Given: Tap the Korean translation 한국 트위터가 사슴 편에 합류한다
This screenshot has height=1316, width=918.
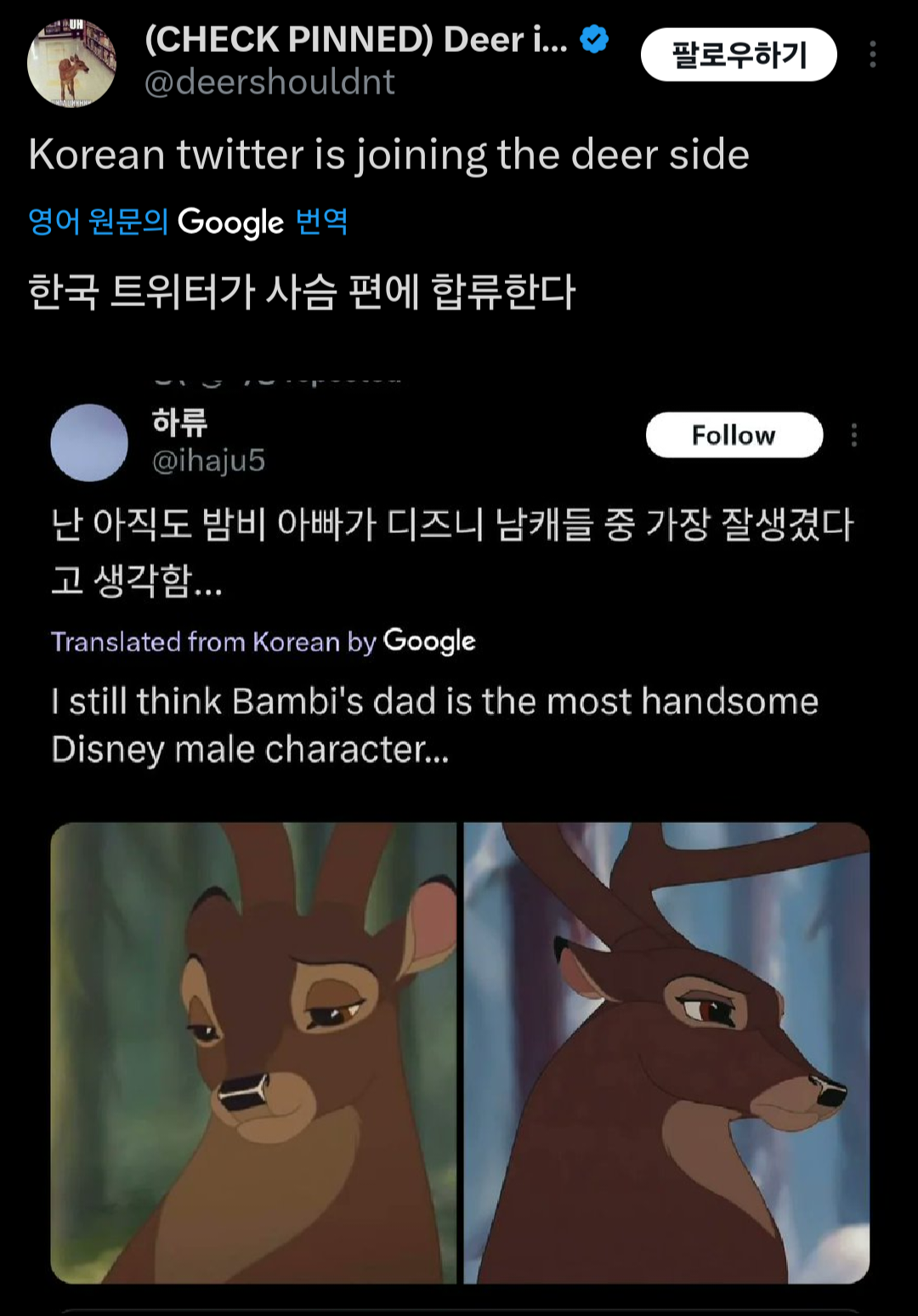Looking at the screenshot, I should [302, 292].
